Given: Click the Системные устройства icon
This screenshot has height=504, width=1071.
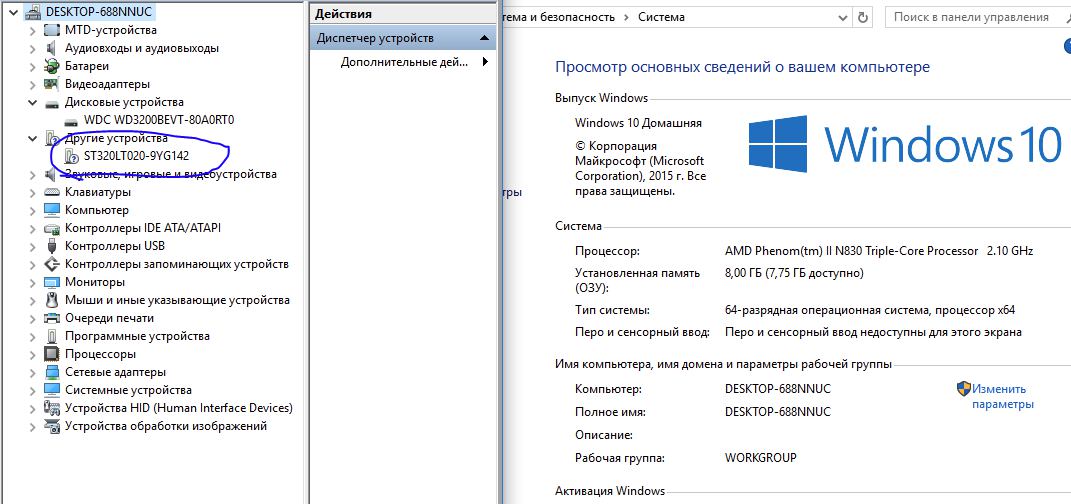Looking at the screenshot, I should [x=52, y=390].
